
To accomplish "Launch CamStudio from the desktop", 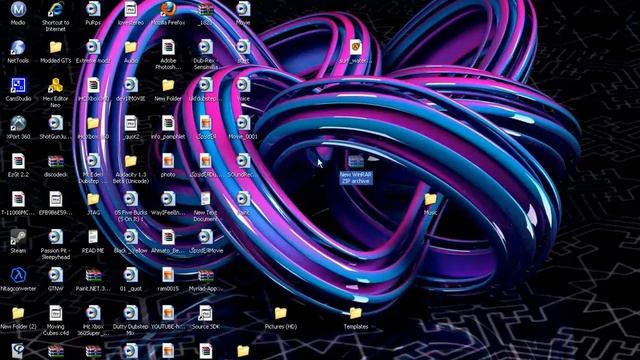I will [x=18, y=85].
